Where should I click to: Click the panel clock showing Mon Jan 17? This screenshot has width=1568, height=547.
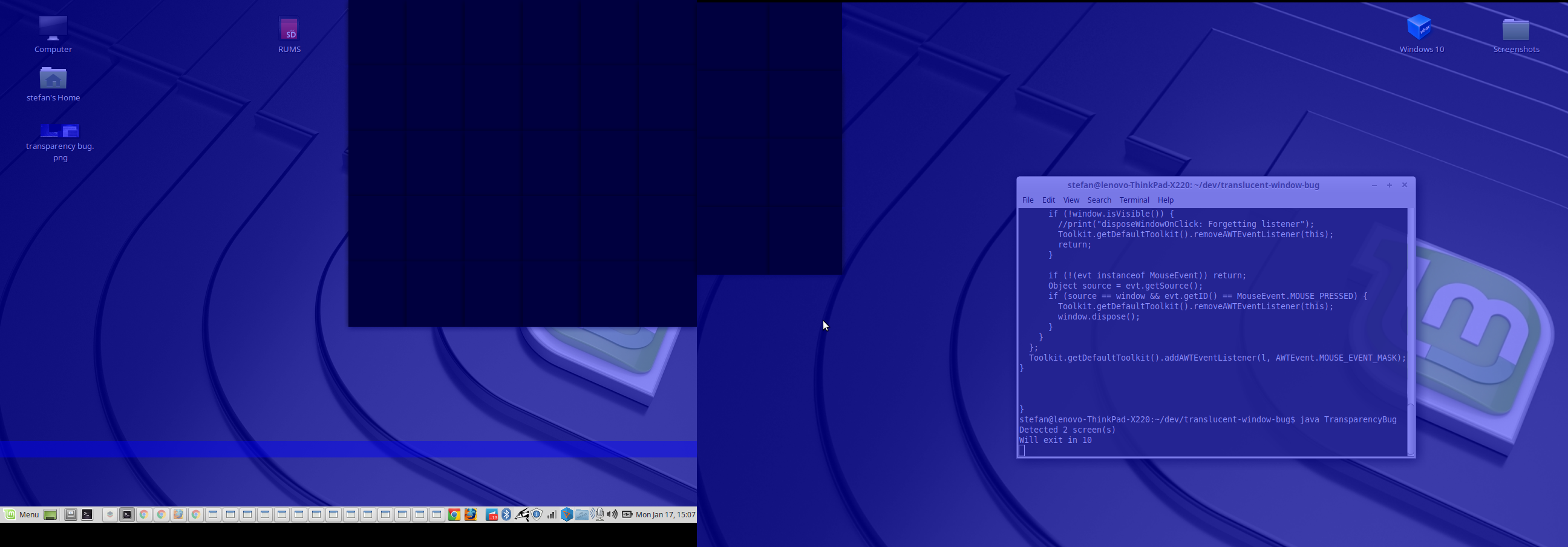pos(665,515)
